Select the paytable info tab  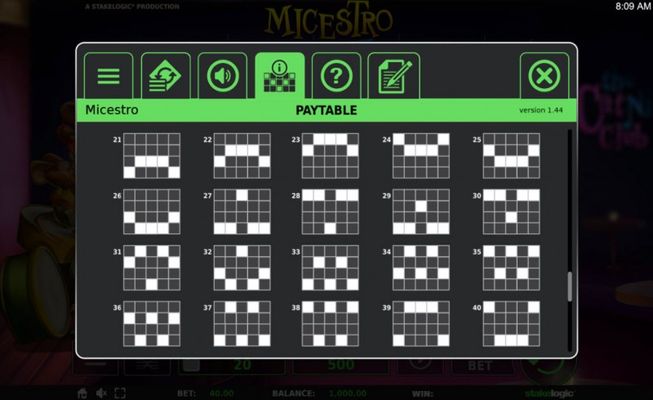(x=279, y=76)
